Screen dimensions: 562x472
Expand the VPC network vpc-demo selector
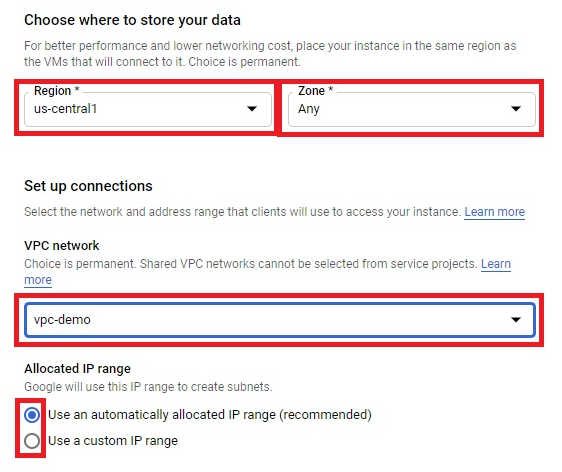280,320
